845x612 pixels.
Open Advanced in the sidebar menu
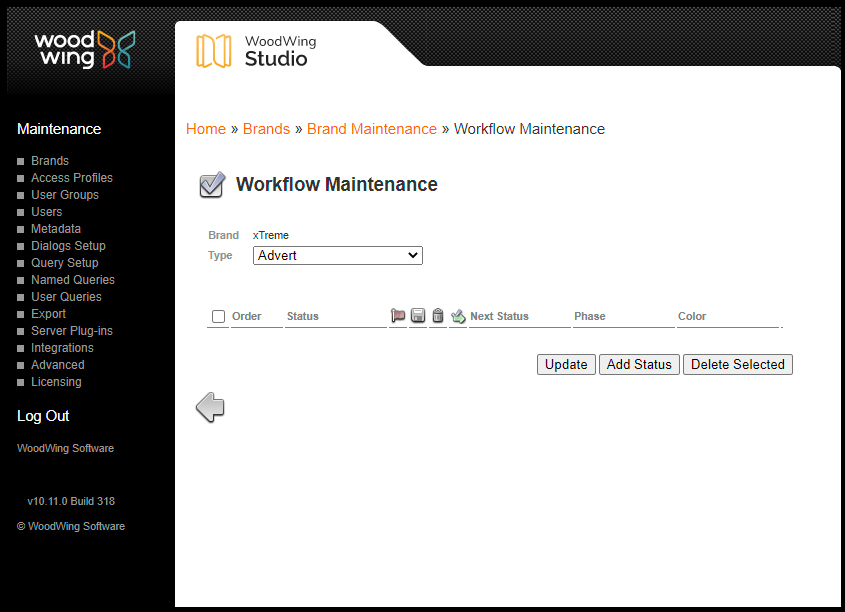58,365
